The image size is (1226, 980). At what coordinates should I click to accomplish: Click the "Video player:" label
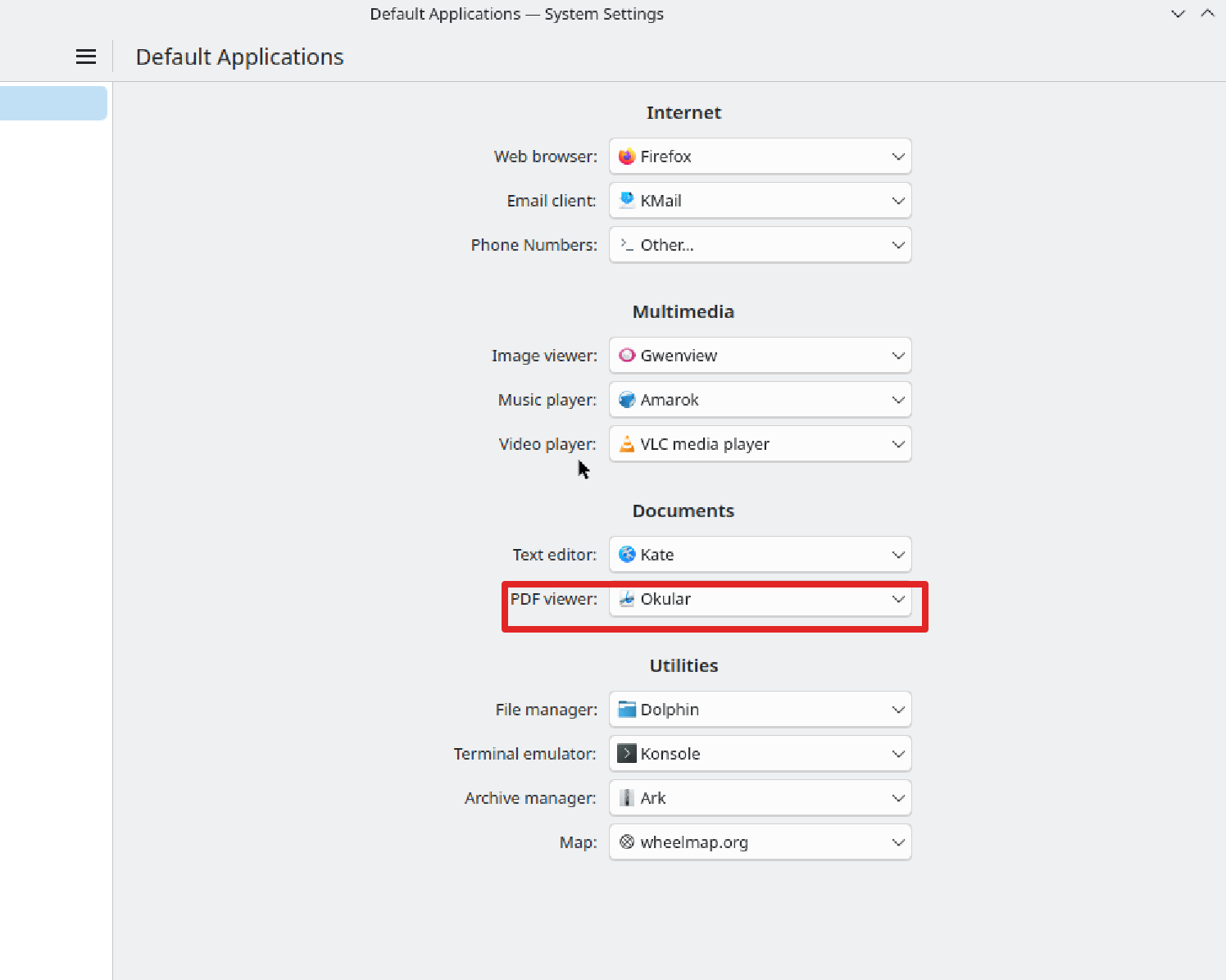547,444
